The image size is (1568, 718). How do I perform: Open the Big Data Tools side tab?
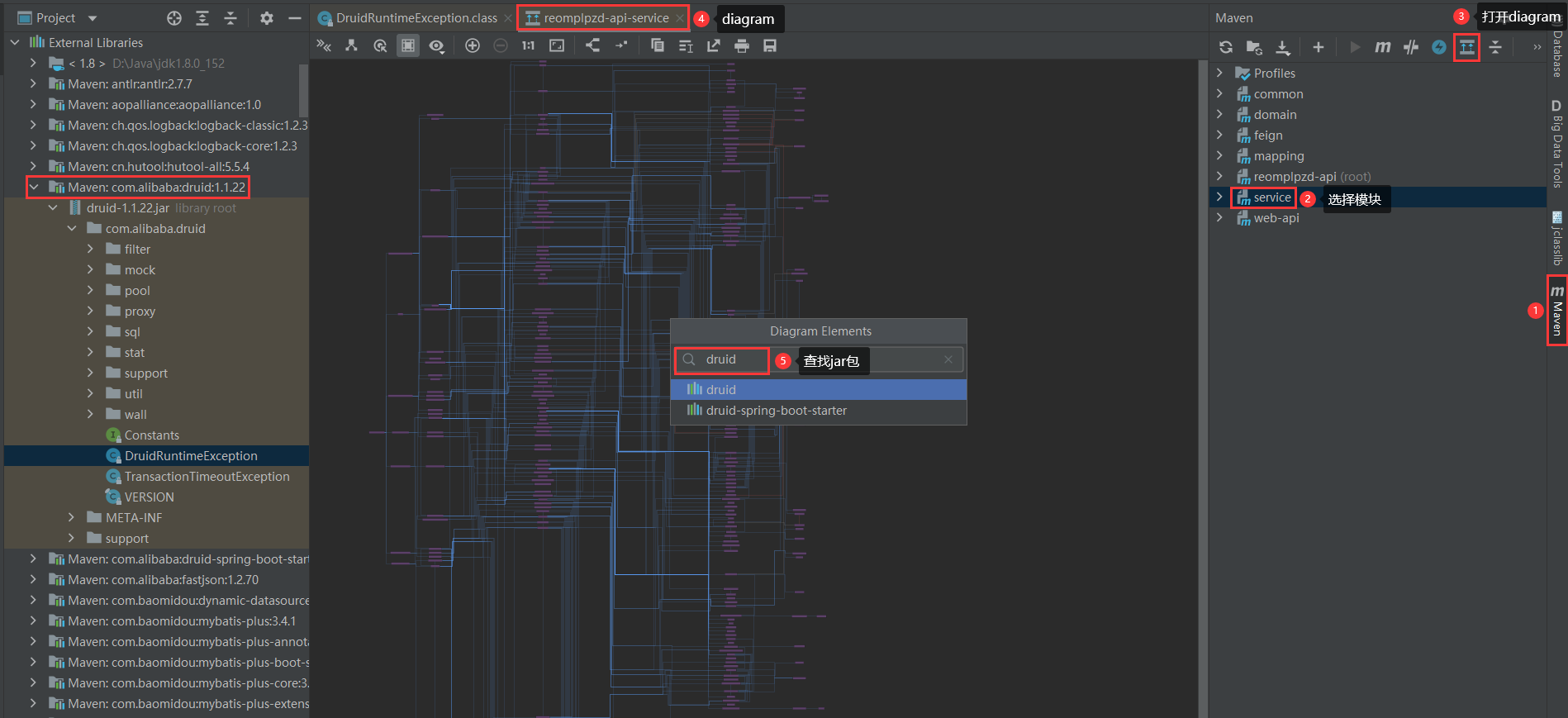pos(1557,144)
